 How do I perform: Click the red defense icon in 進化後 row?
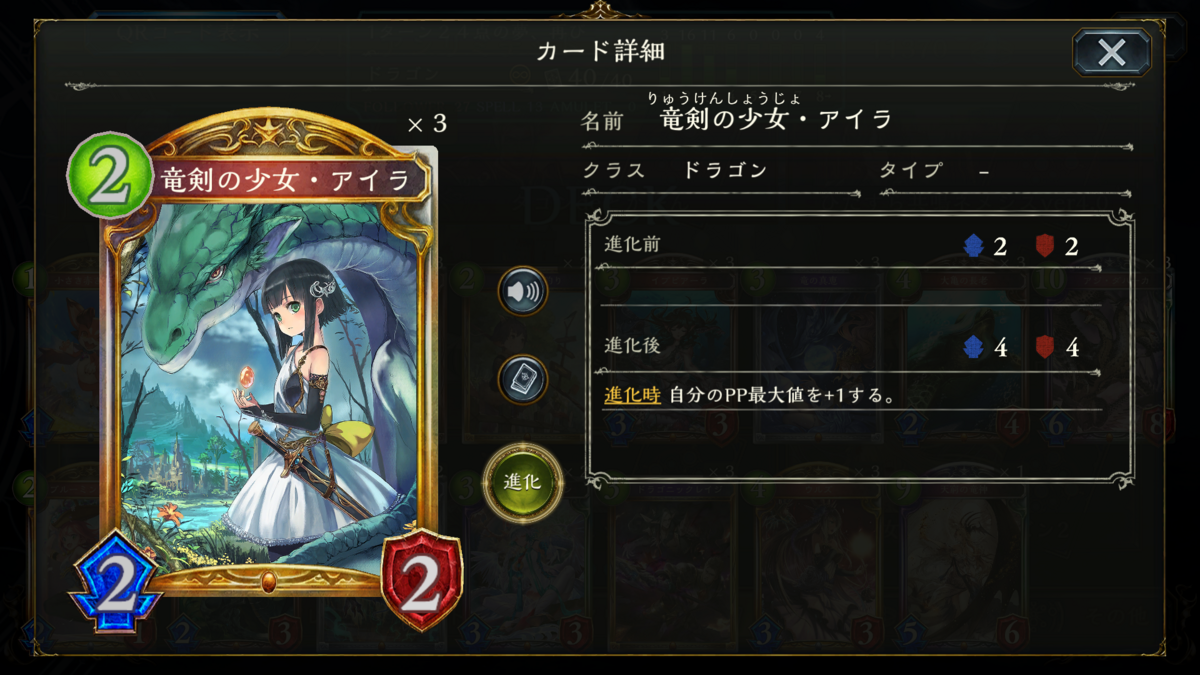tap(1045, 347)
